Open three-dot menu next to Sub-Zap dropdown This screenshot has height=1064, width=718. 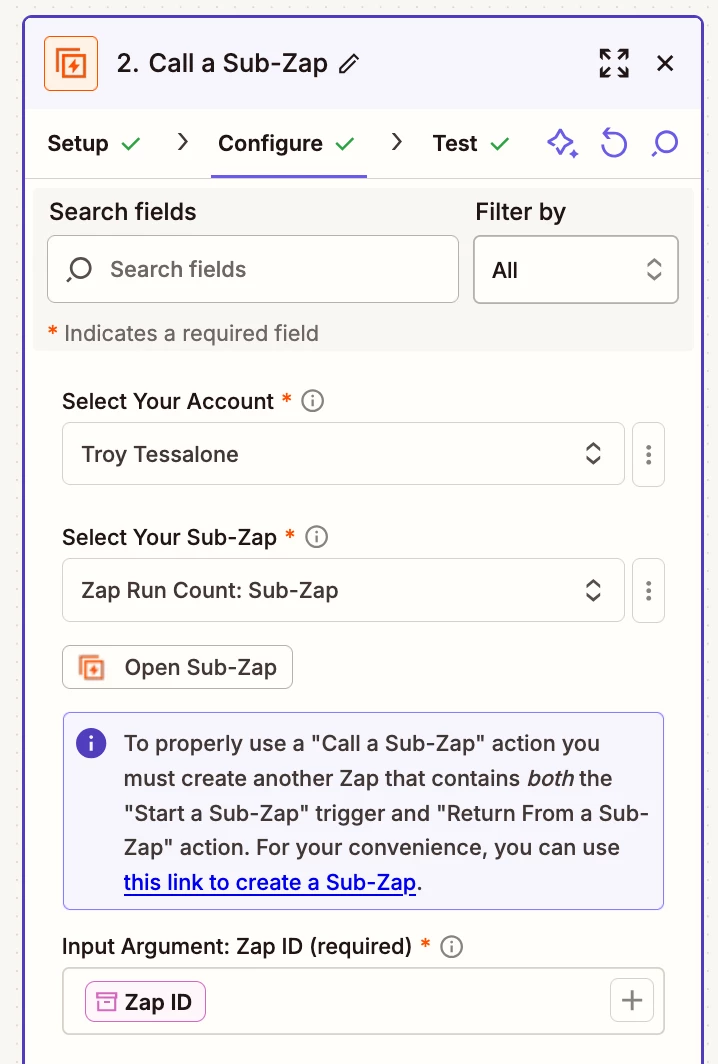[649, 590]
